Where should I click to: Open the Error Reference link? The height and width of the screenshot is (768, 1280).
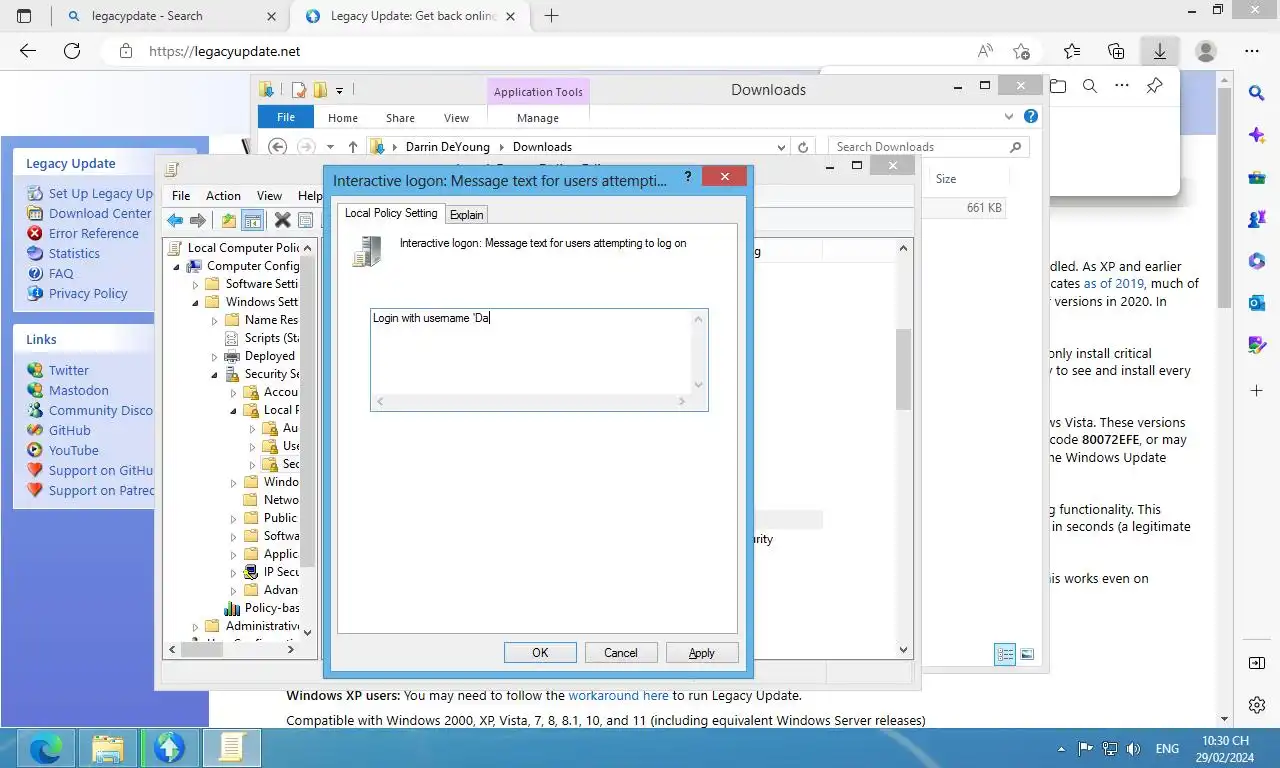tap(94, 233)
